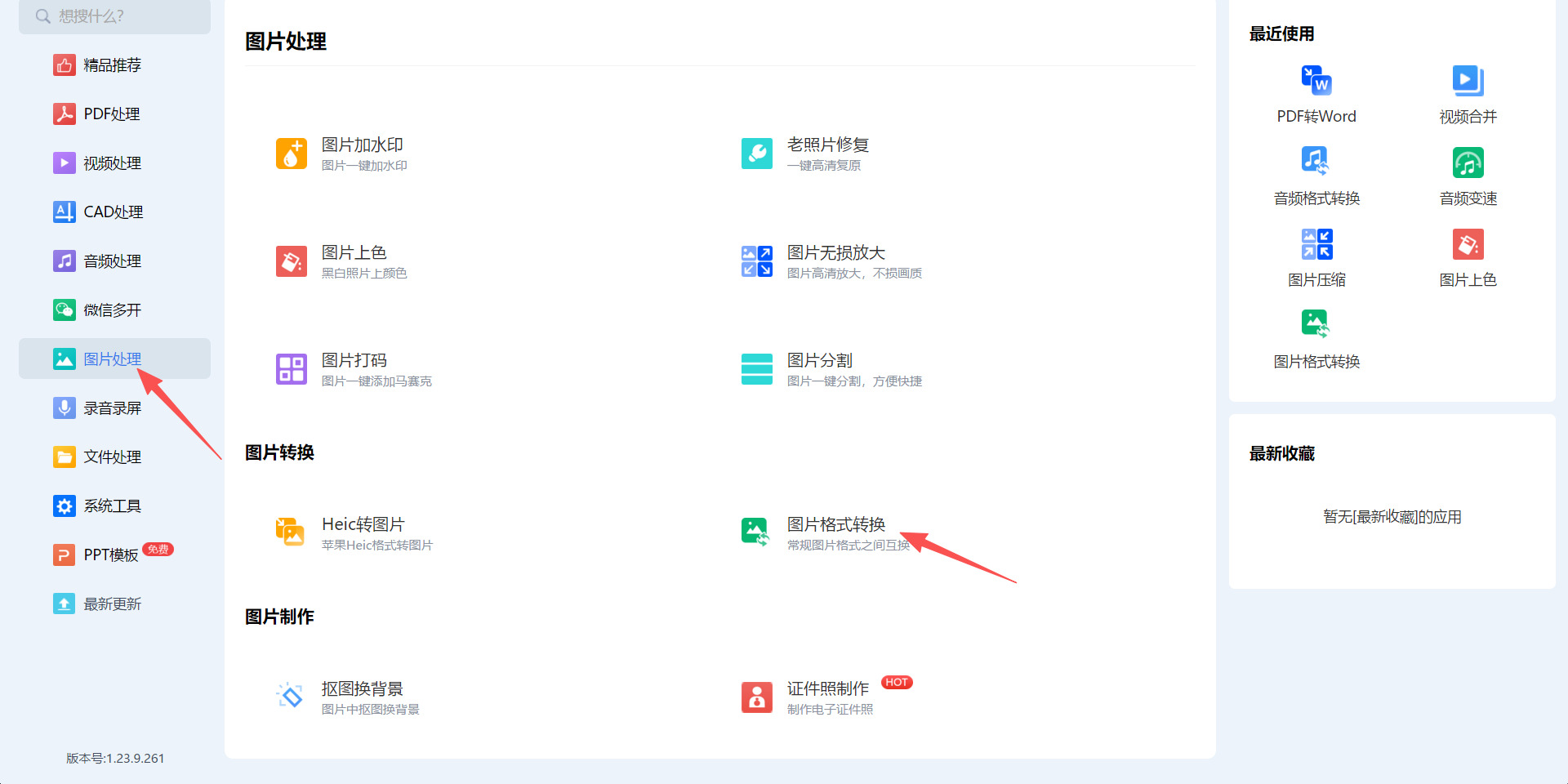Click text 图片一键分割，方便快捷

(854, 381)
